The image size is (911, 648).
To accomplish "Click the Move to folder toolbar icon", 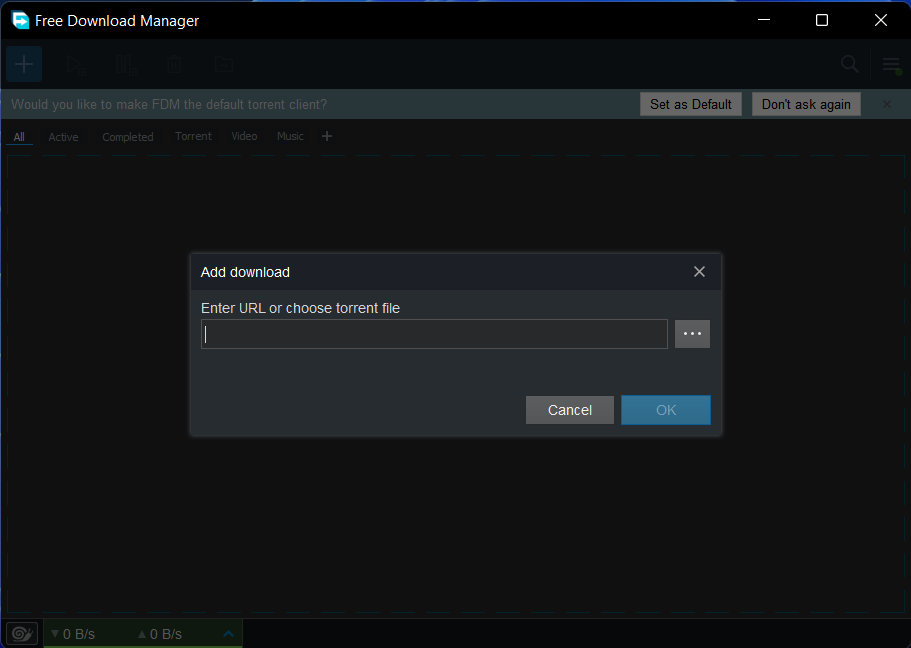I will [x=224, y=64].
